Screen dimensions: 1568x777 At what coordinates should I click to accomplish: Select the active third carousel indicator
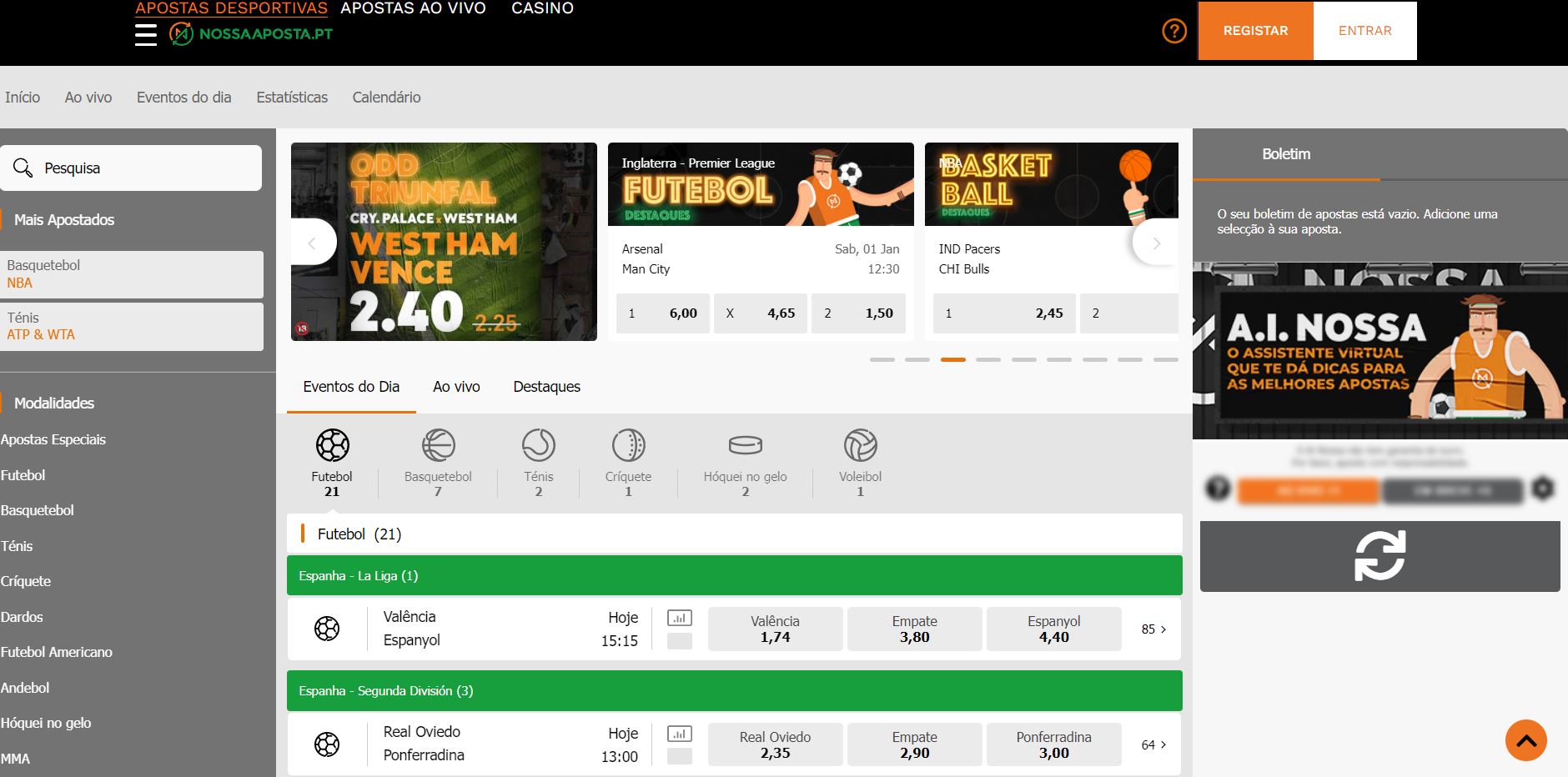click(x=953, y=359)
